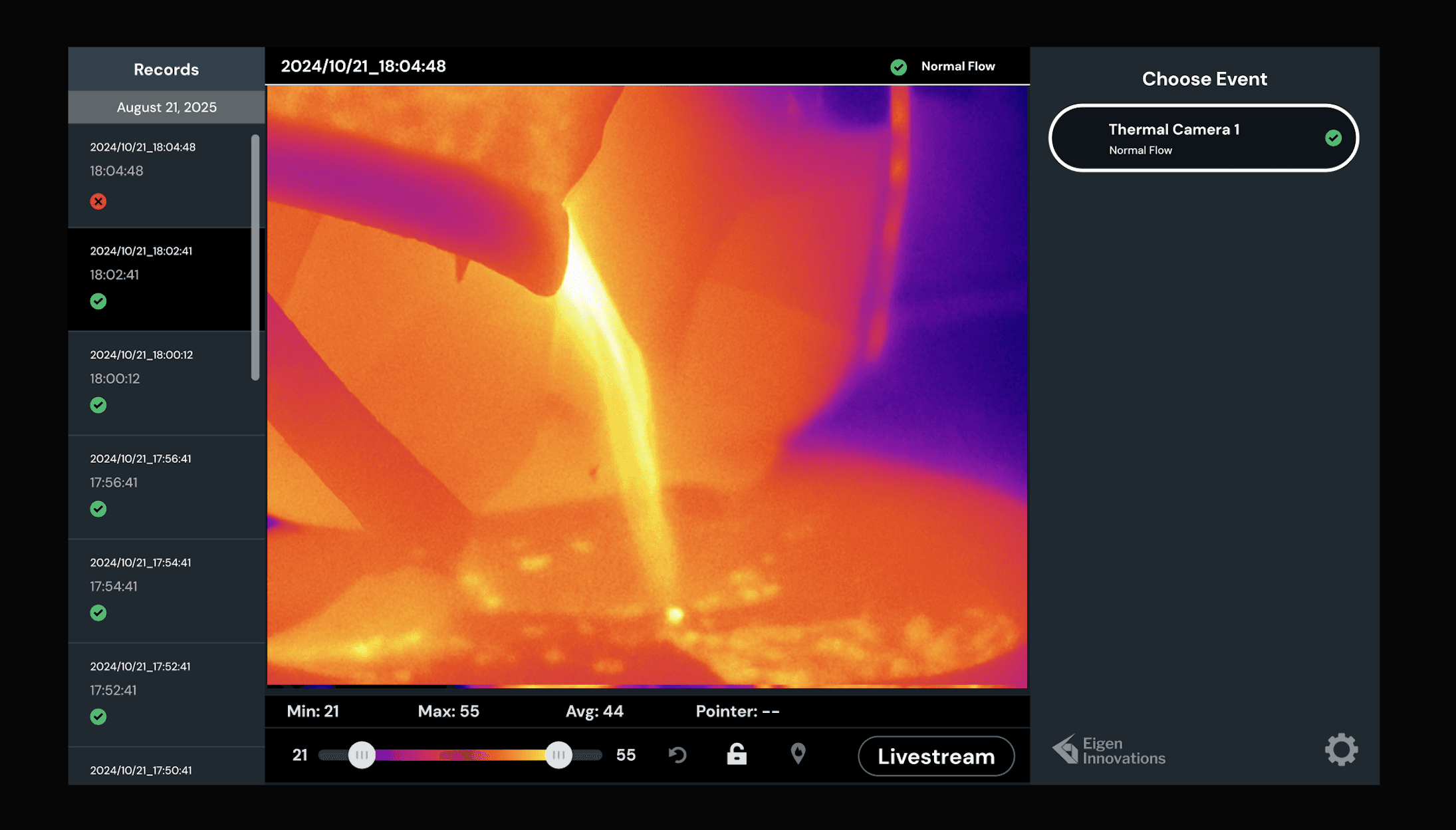
Task: Click the Records list scrollbar
Action: click(x=255, y=257)
